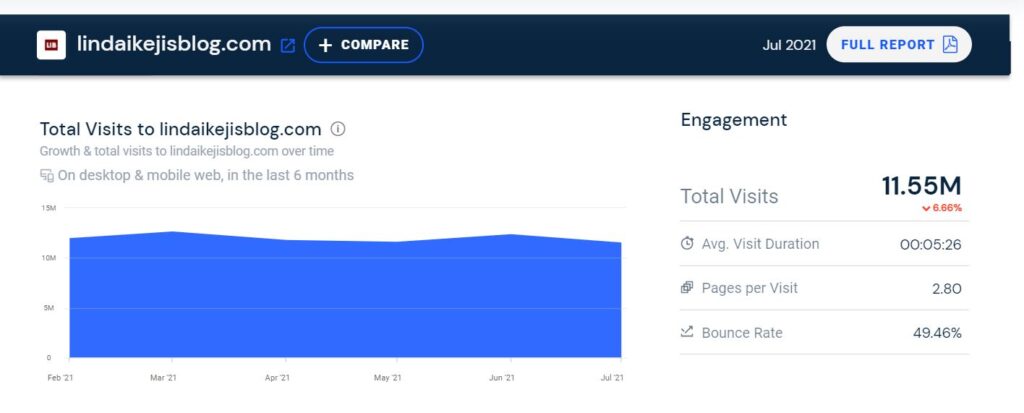The image size is (1024, 413).
Task: Click the lindaikejisblog.com domain title
Action: [174, 44]
